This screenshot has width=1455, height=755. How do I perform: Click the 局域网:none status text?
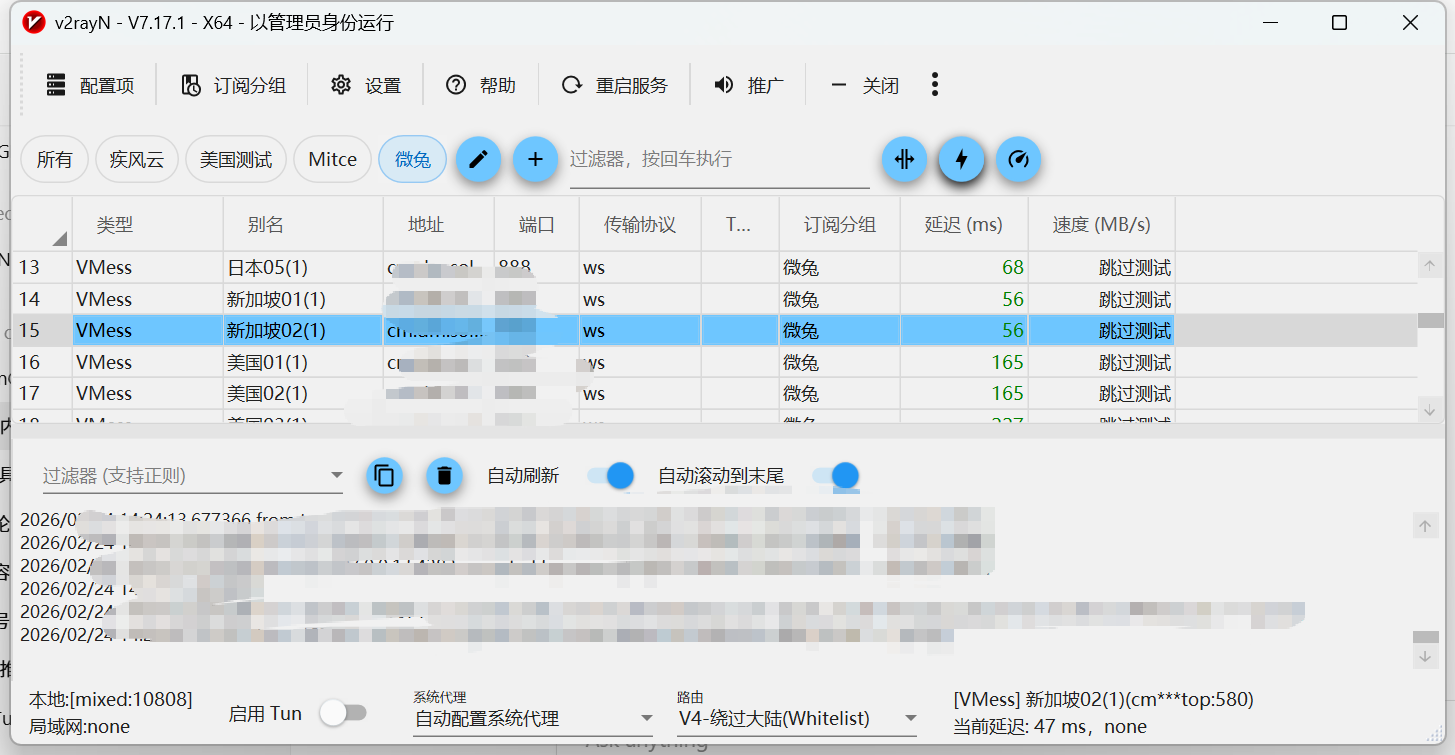click(x=80, y=727)
